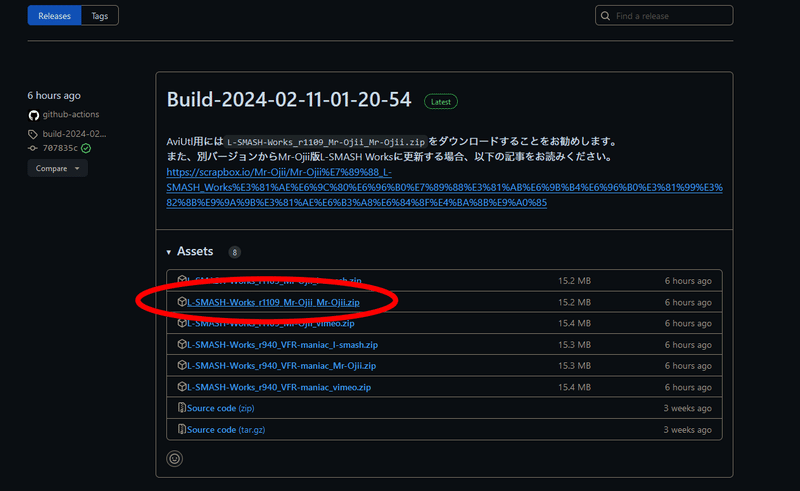Viewport: 800px width, 491px height.
Task: Click the inline code L-SMASH-Works_r1109_Mr-Ojii_Mr-Ojii.zip
Action: 326,142
